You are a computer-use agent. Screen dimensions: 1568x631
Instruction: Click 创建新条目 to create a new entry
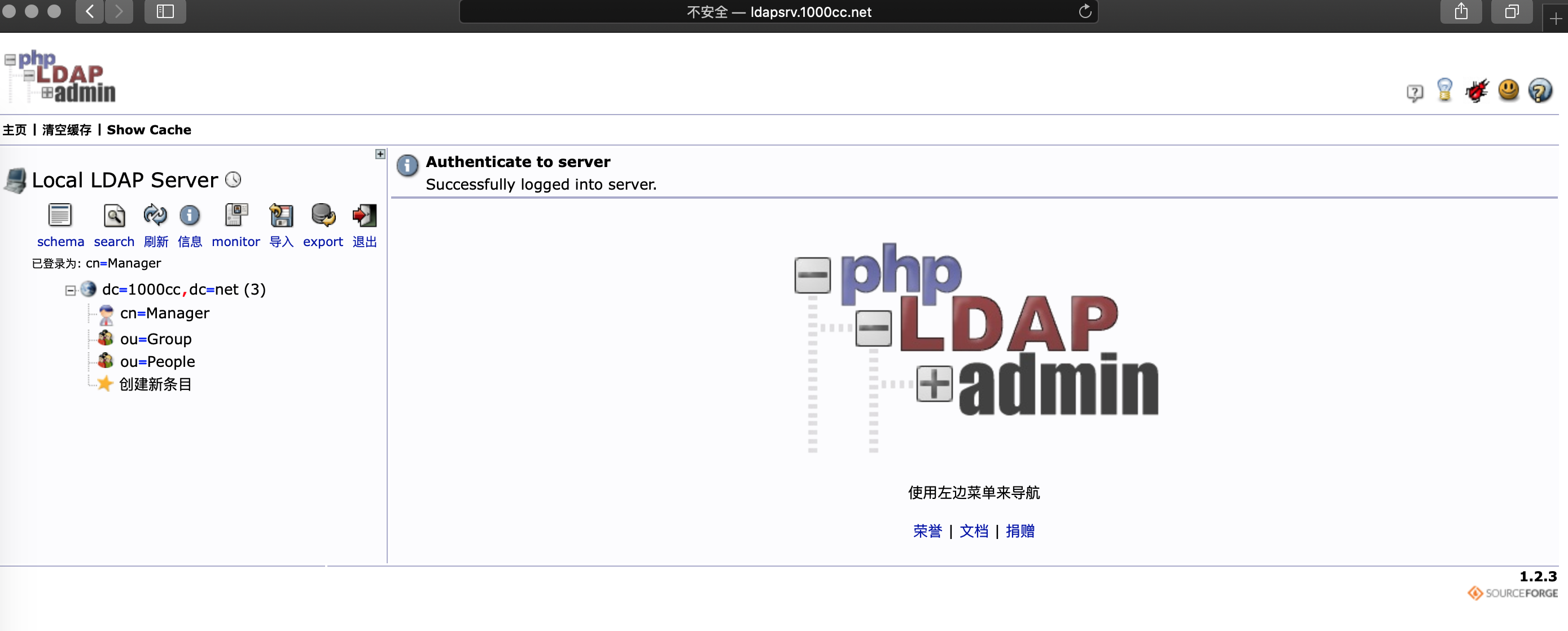point(155,384)
